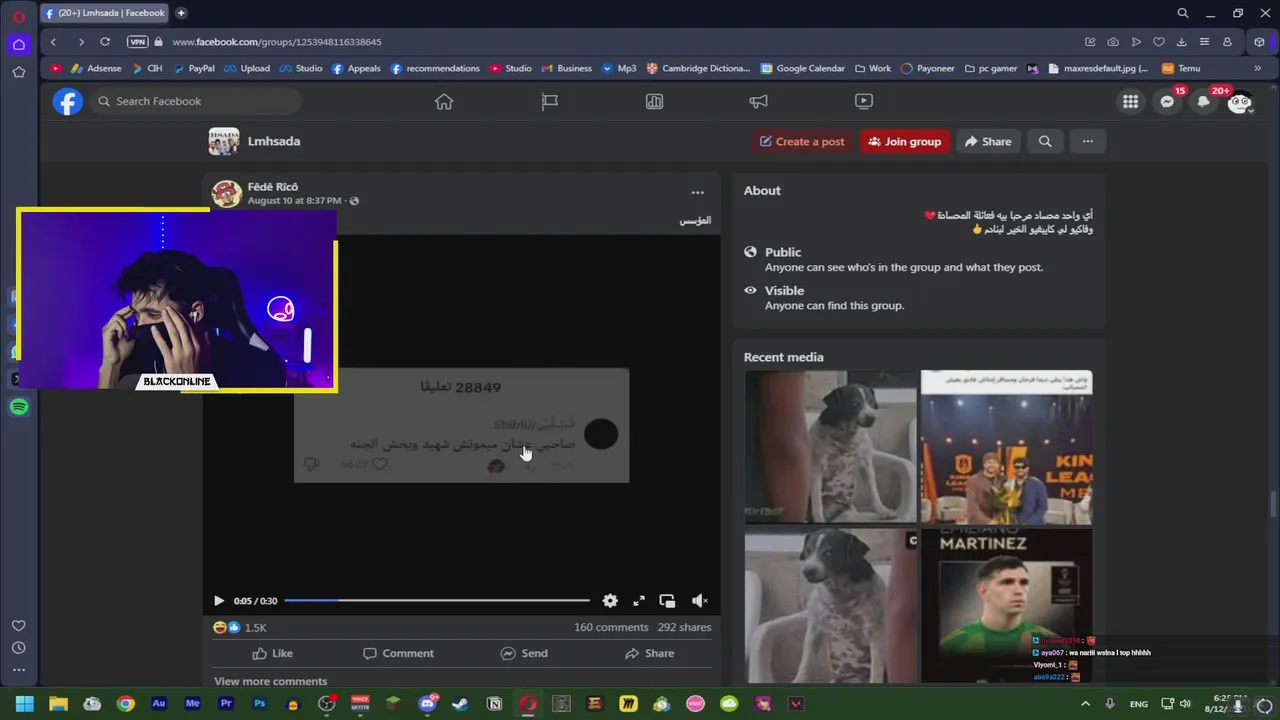The image size is (1280, 720).
Task: Open Opera player arrow icon in address bar
Action: point(1136,42)
